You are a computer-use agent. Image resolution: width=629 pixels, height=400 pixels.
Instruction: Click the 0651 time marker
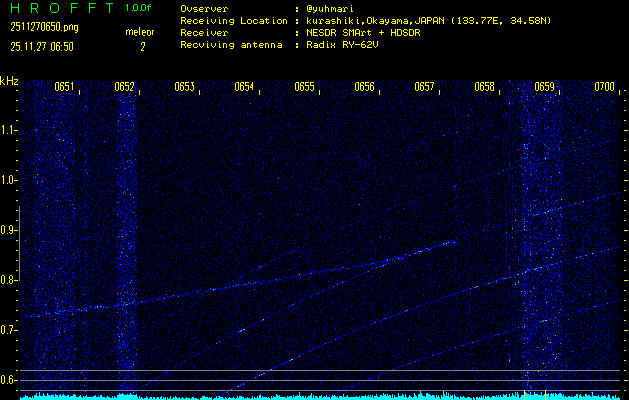point(64,87)
